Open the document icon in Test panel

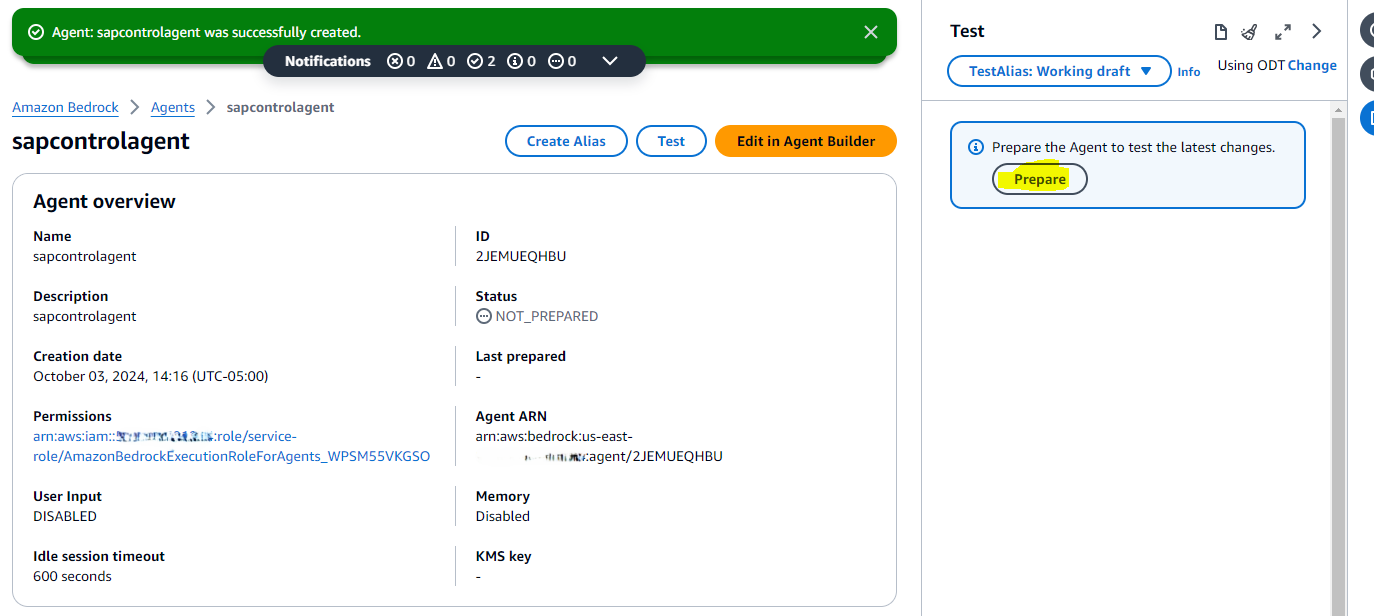point(1220,32)
